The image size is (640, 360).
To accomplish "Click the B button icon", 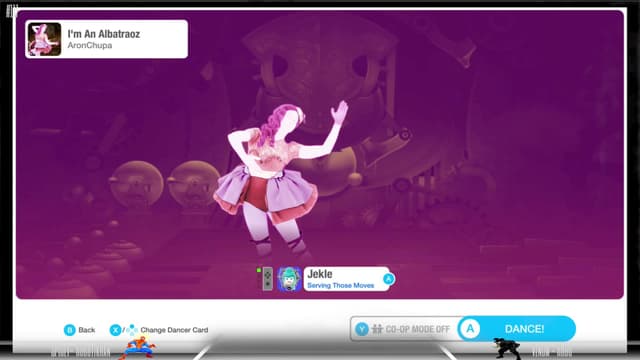I will coord(70,330).
